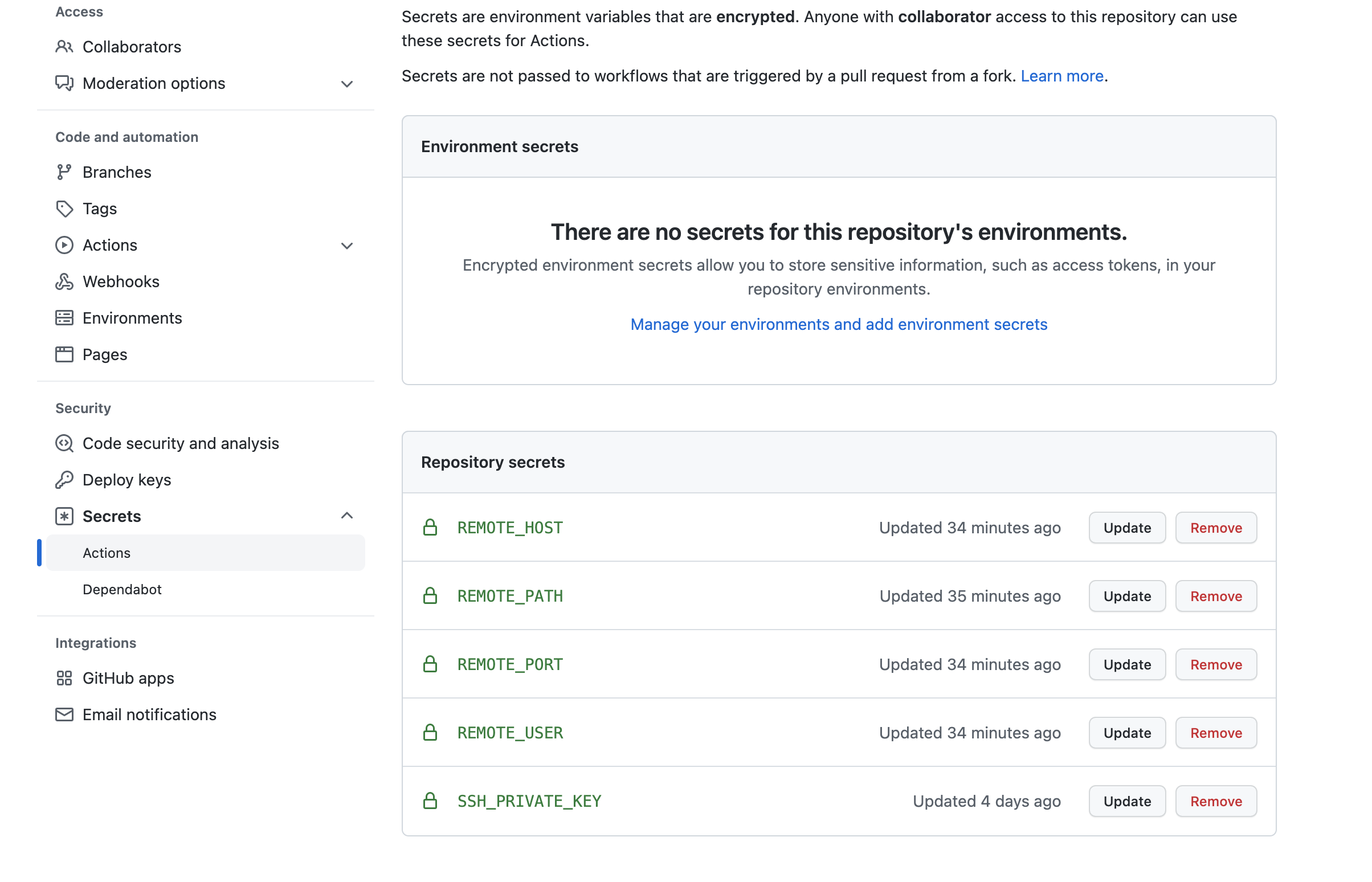Click the Tags label icon
The width and height of the screenshot is (1372, 882).
click(x=64, y=209)
